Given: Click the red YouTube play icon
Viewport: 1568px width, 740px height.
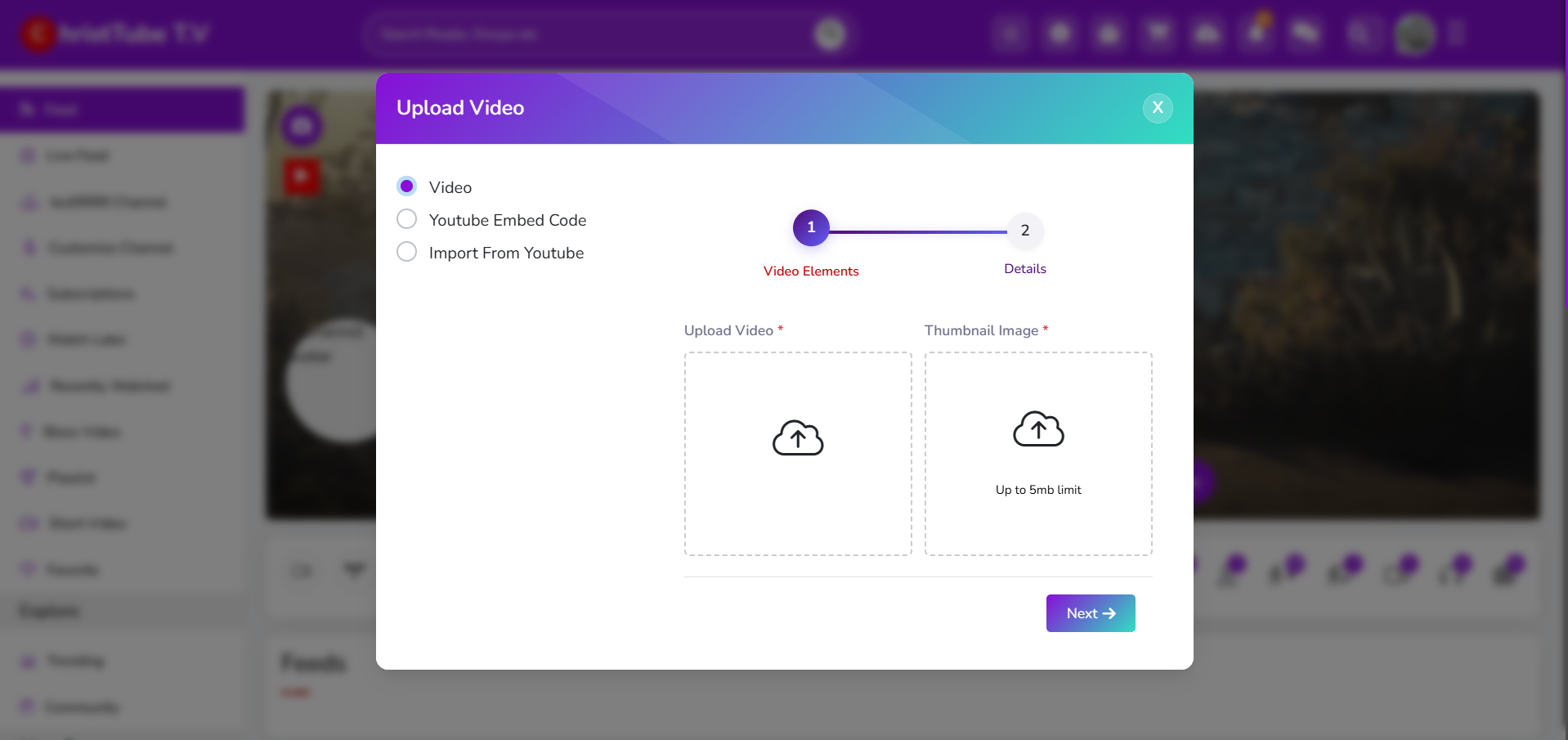Looking at the screenshot, I should 302,176.
